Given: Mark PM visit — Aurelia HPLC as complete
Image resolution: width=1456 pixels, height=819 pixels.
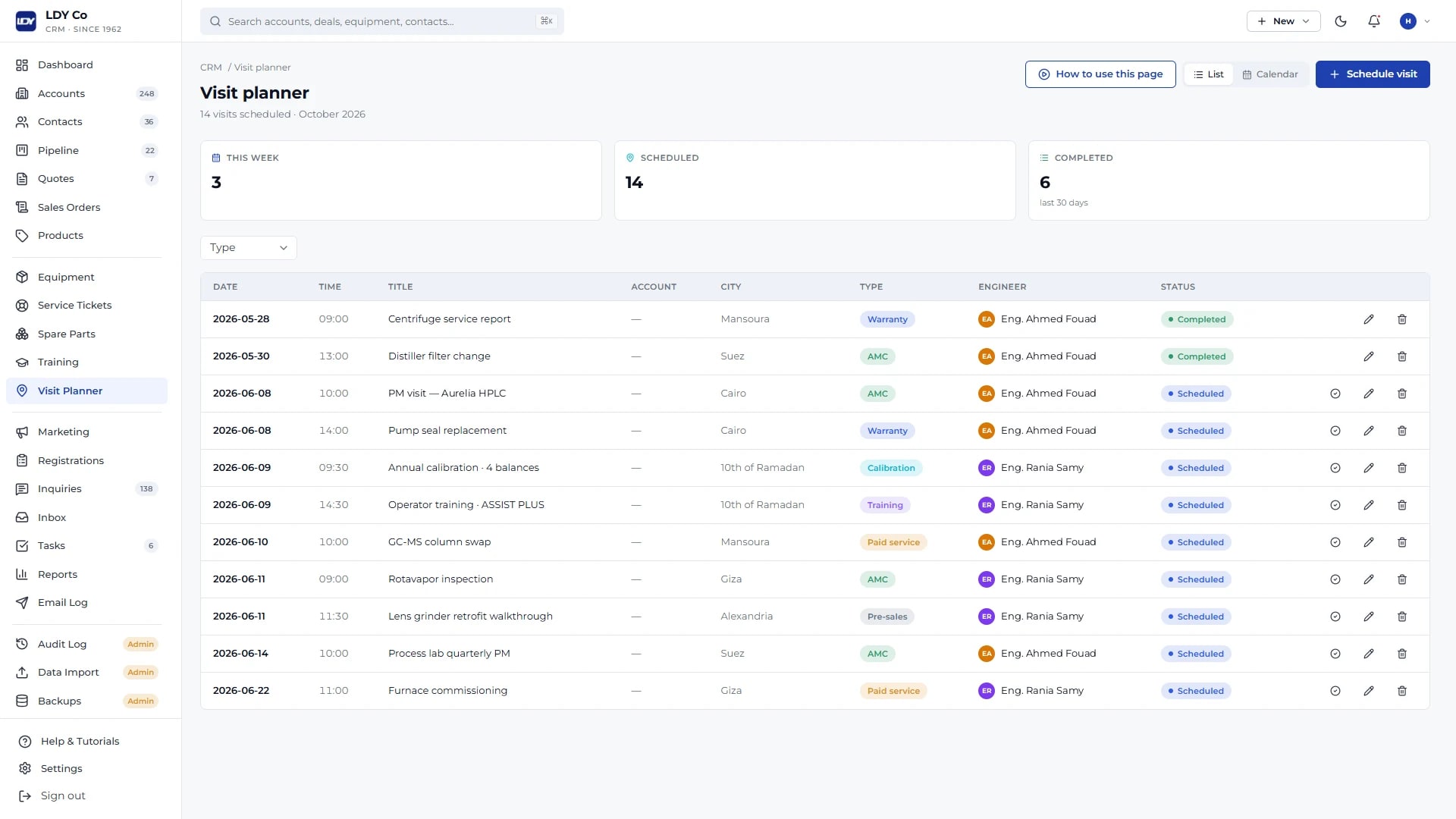Looking at the screenshot, I should (x=1335, y=394).
